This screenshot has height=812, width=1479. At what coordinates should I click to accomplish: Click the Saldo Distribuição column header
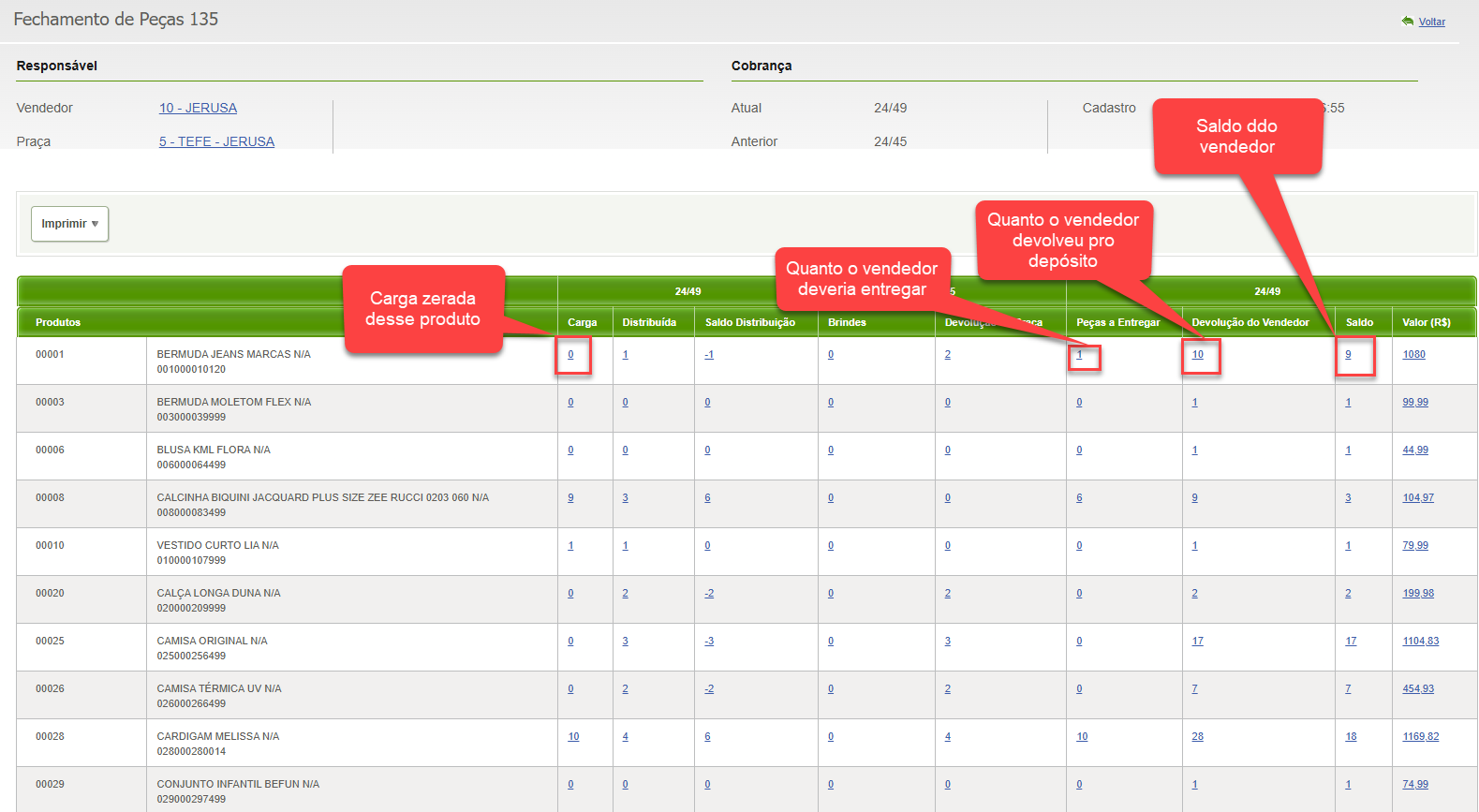pyautogui.click(x=750, y=322)
